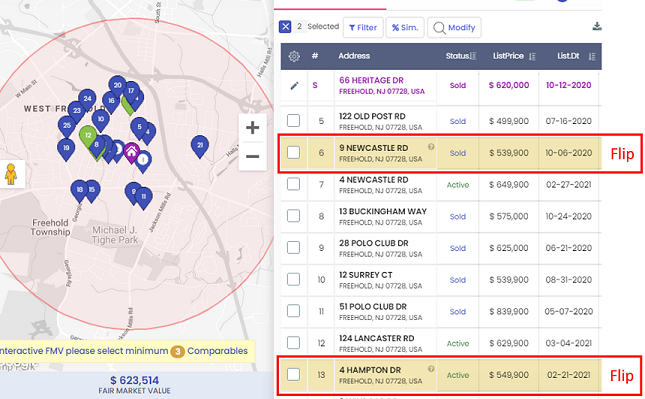The height and width of the screenshot is (399, 645).
Task: Zoom out on the map
Action: (x=253, y=156)
